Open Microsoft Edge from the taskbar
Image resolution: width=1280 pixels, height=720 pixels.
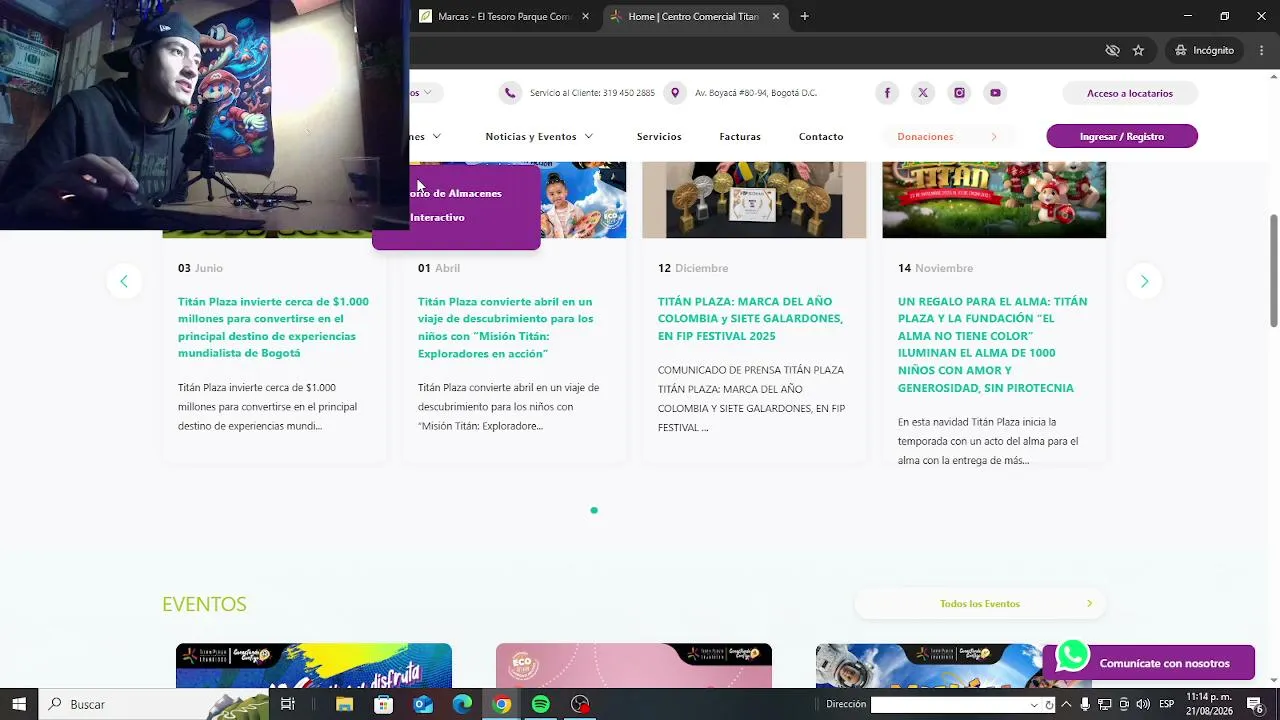(x=462, y=704)
